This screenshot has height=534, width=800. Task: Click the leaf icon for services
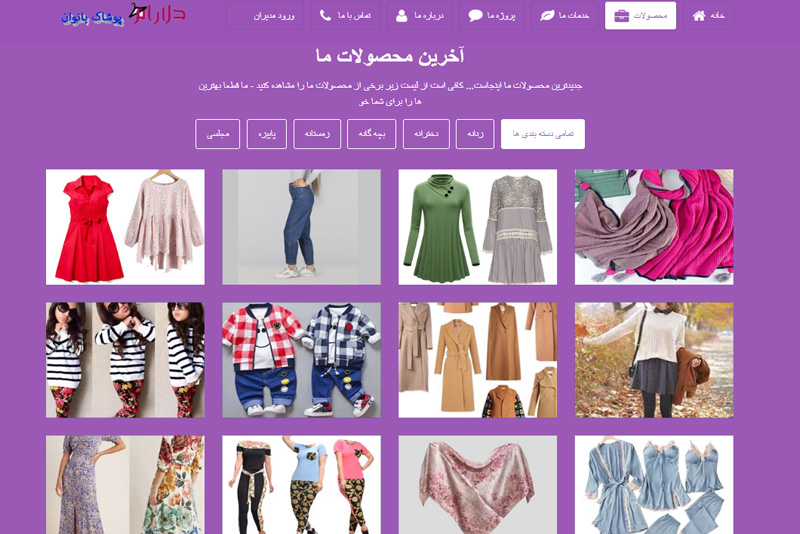[x=547, y=16]
